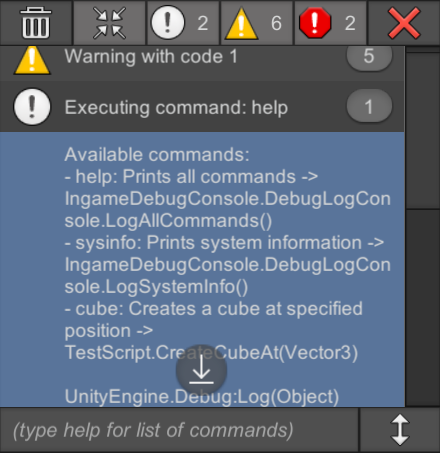
Task: Collapse the 'Executing command: help' entry
Action: [x=202, y=107]
